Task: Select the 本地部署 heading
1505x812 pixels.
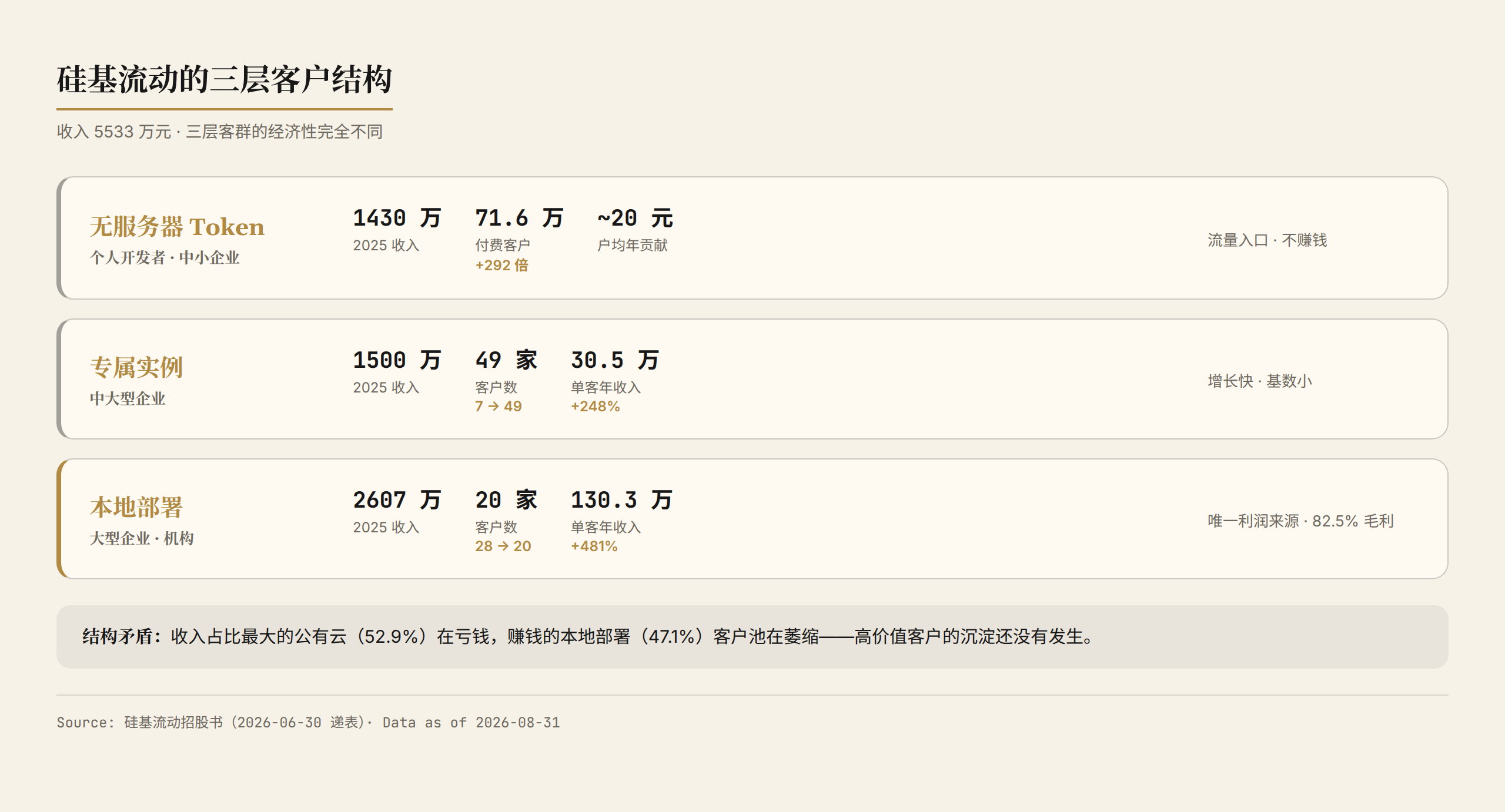Action: coord(136,507)
